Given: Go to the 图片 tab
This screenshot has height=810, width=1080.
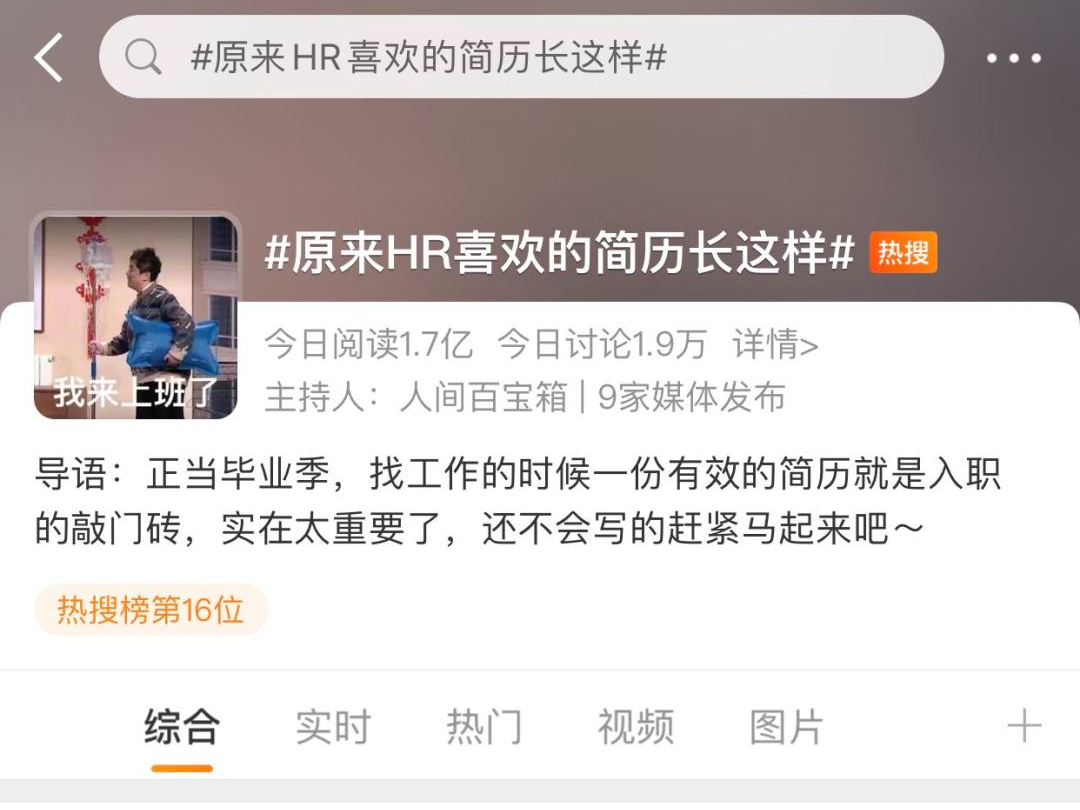Looking at the screenshot, I should 786,727.
